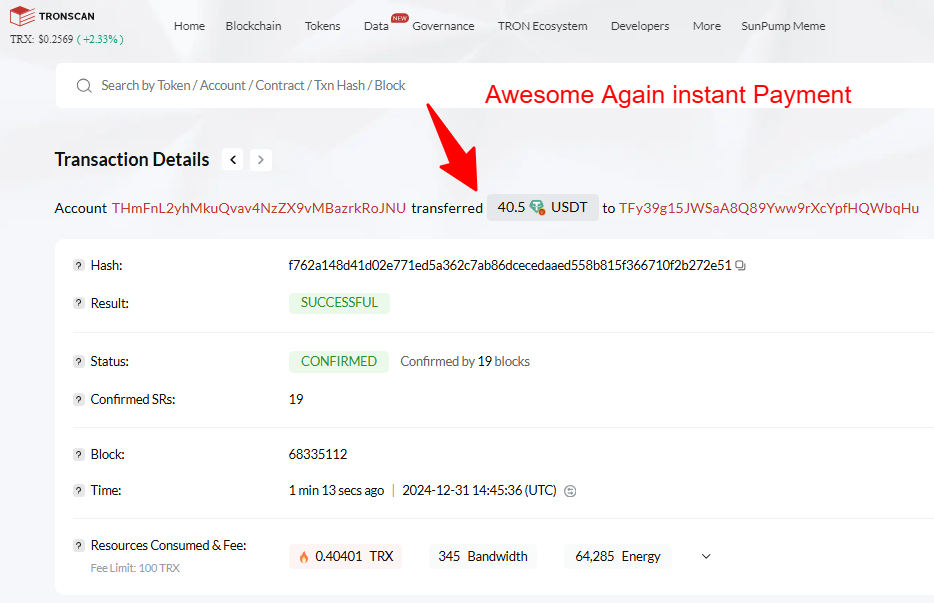Screen dimensions: 934x603
Task: Click the USDT token icon
Action: (x=537, y=207)
